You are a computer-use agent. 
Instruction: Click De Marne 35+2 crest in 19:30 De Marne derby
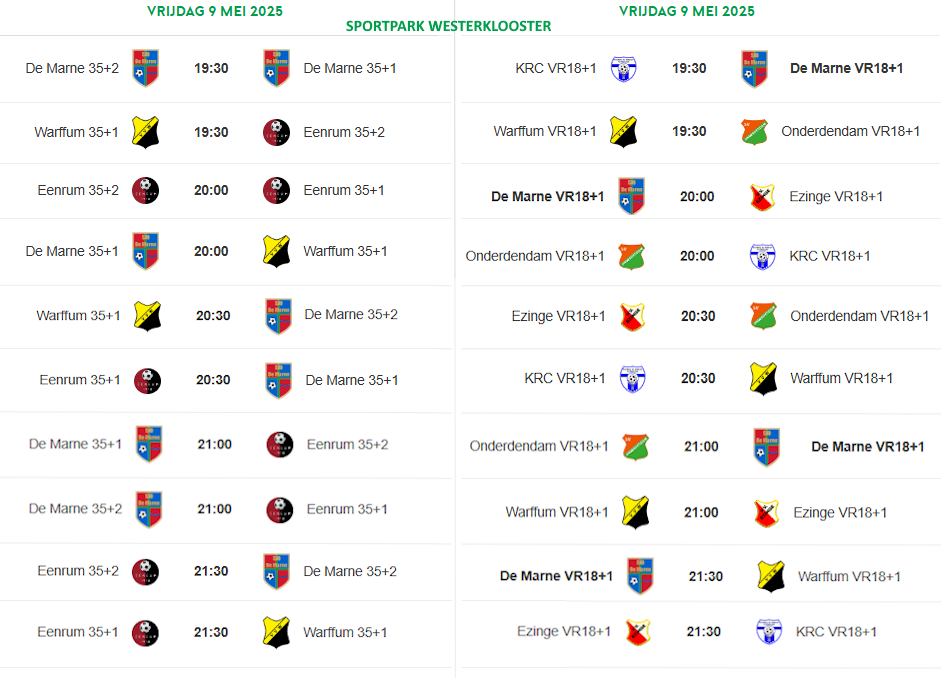coord(146,68)
